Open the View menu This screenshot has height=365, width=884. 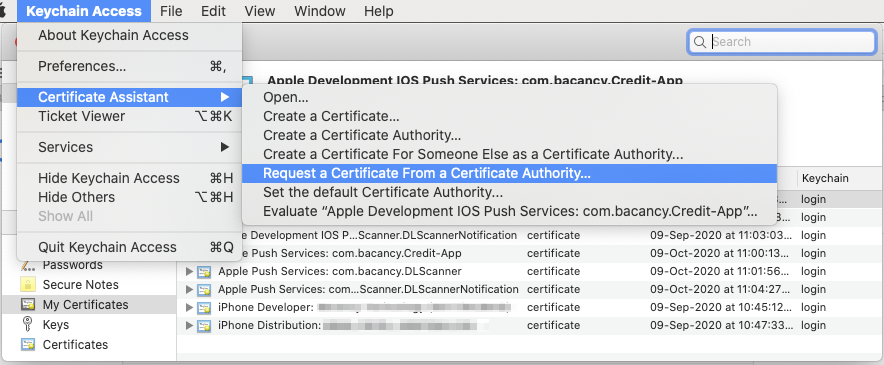tap(260, 11)
